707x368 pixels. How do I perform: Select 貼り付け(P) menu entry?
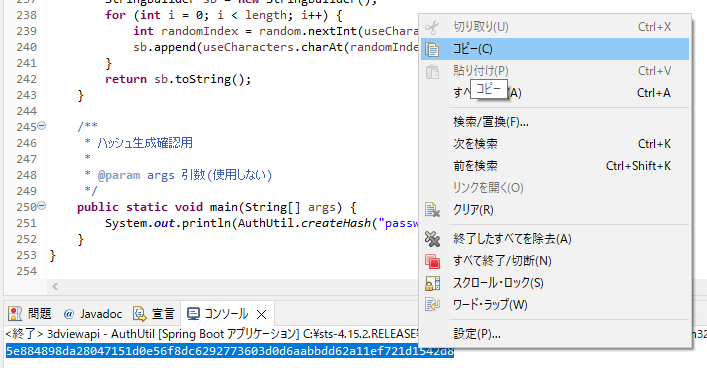555,71
